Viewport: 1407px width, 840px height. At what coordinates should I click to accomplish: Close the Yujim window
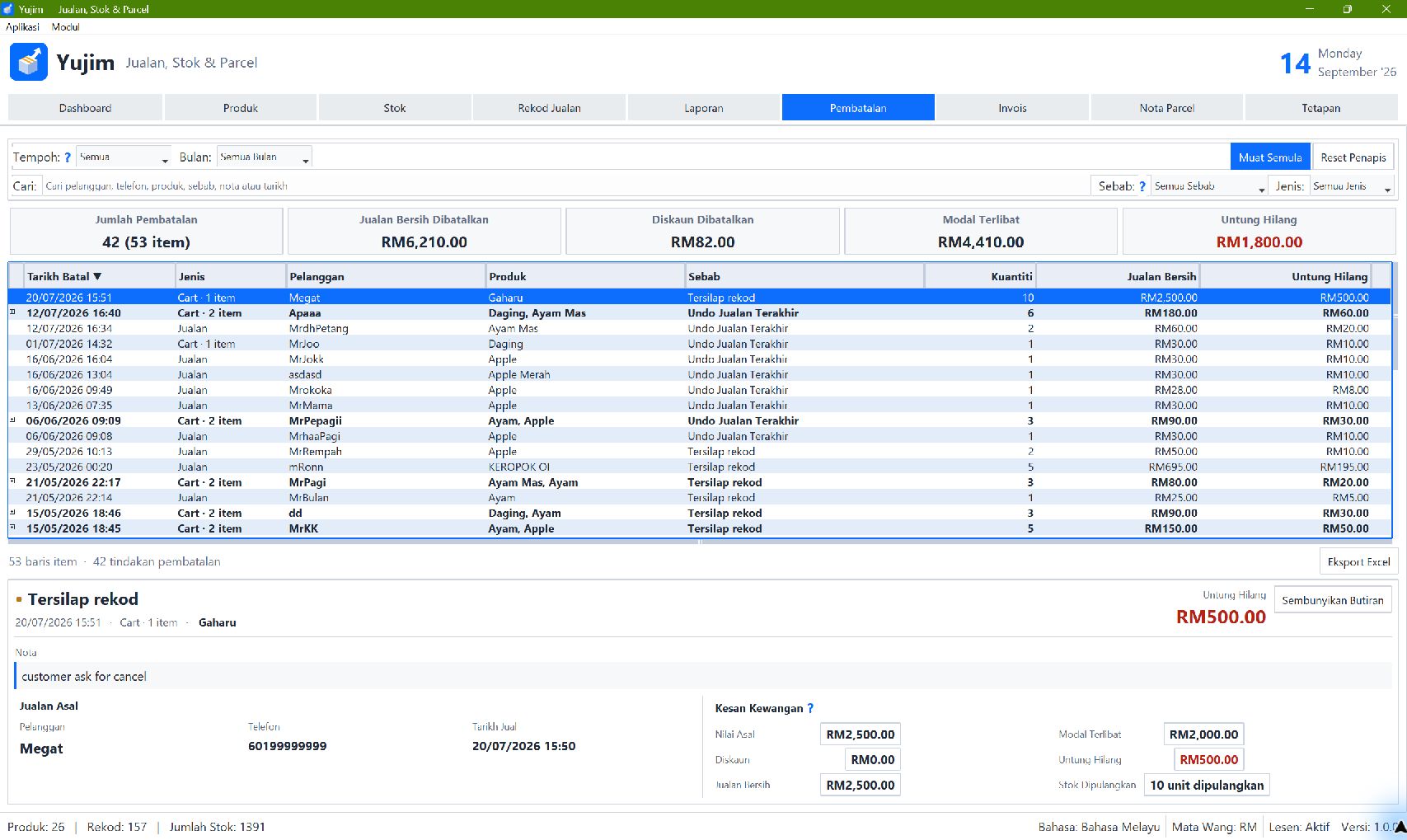(x=1386, y=9)
